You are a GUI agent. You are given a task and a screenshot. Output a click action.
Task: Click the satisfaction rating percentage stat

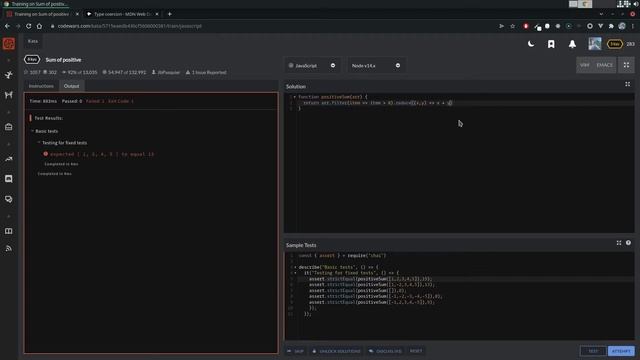click(80, 72)
